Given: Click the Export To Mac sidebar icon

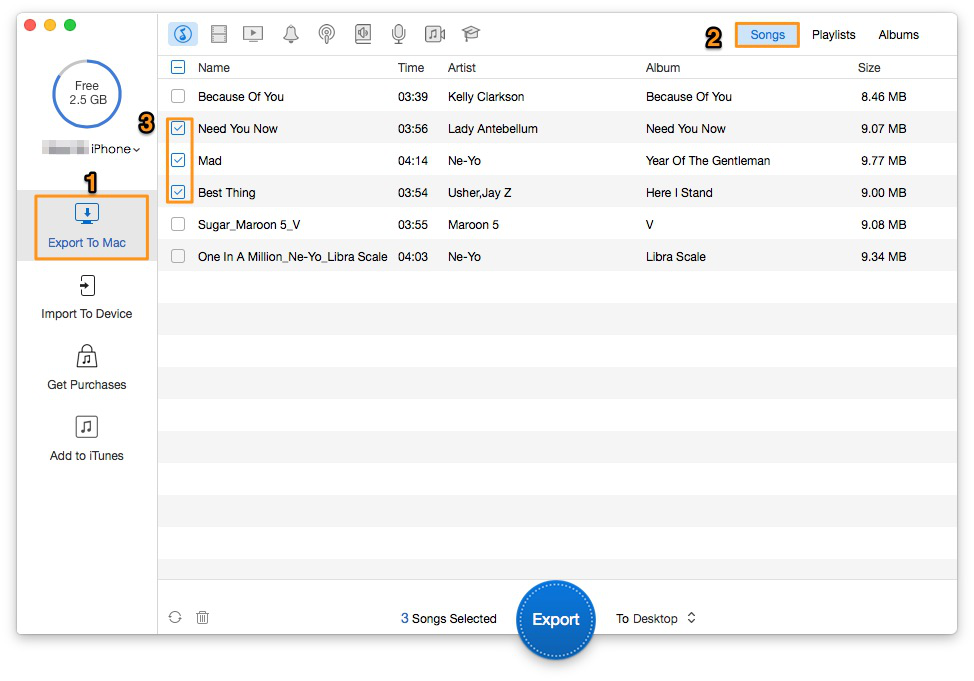Looking at the screenshot, I should click(87, 214).
